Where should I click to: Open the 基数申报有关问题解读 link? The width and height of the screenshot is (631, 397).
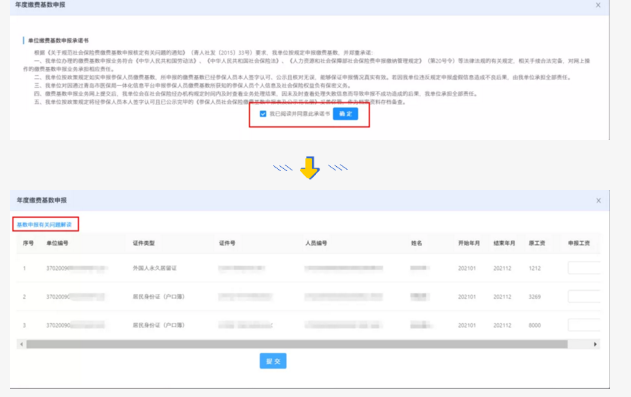click(x=44, y=224)
